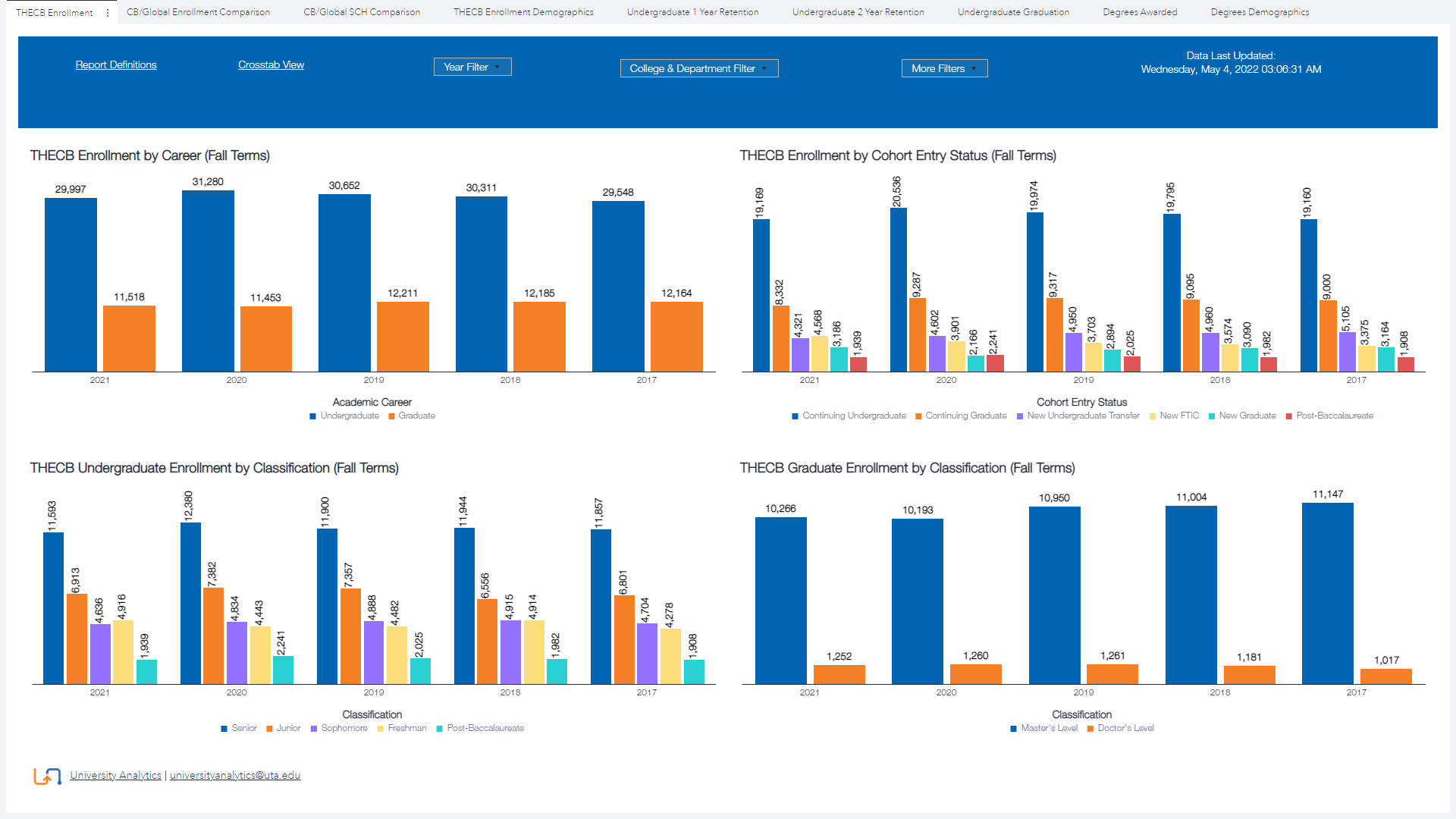Expand the Year Filter dropdown
Viewport: 1456px width, 819px height.
(472, 67)
